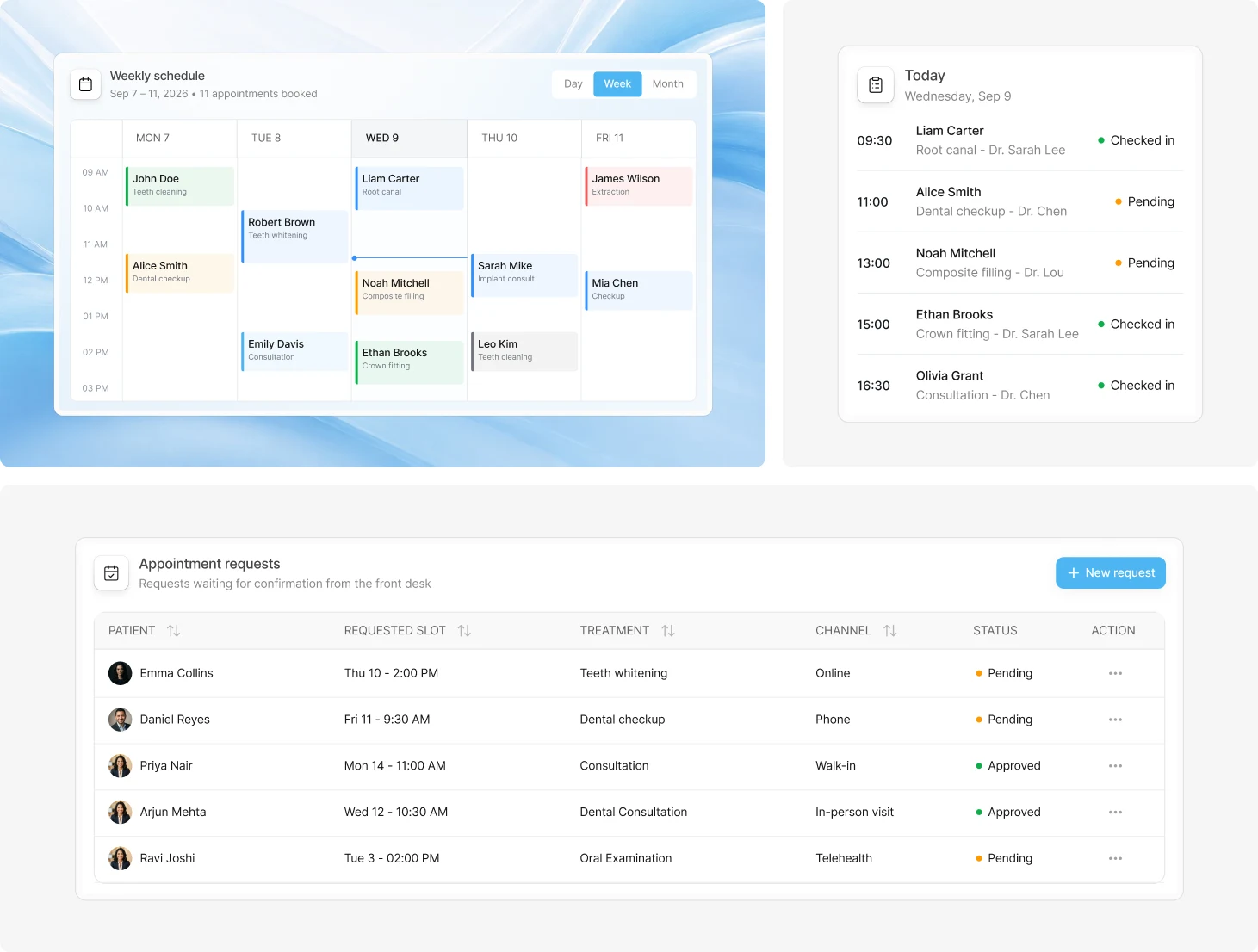Viewport: 1258px width, 952px height.
Task: Open Sarah Mike Implant consult appointment
Action: 524,275
